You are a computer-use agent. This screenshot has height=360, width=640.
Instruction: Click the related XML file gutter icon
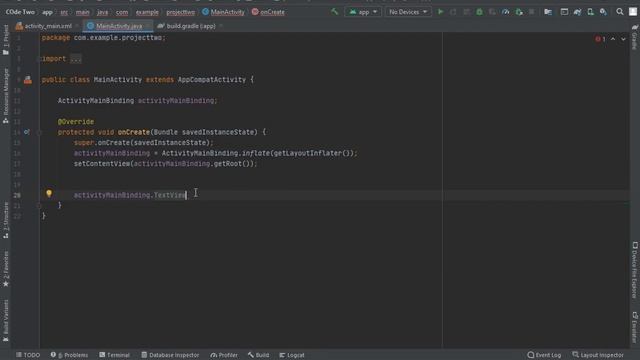point(28,80)
